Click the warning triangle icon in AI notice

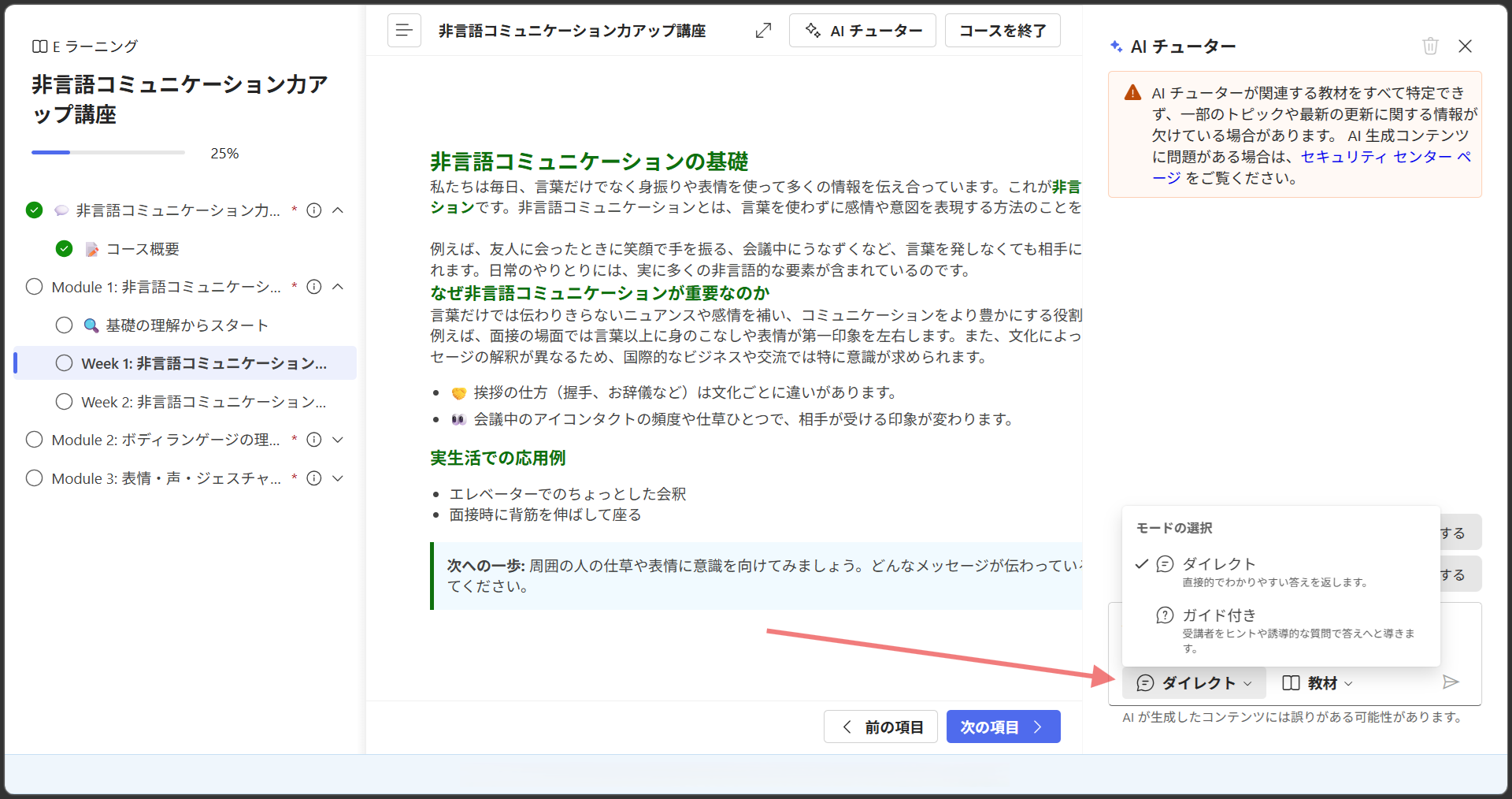pos(1132,93)
